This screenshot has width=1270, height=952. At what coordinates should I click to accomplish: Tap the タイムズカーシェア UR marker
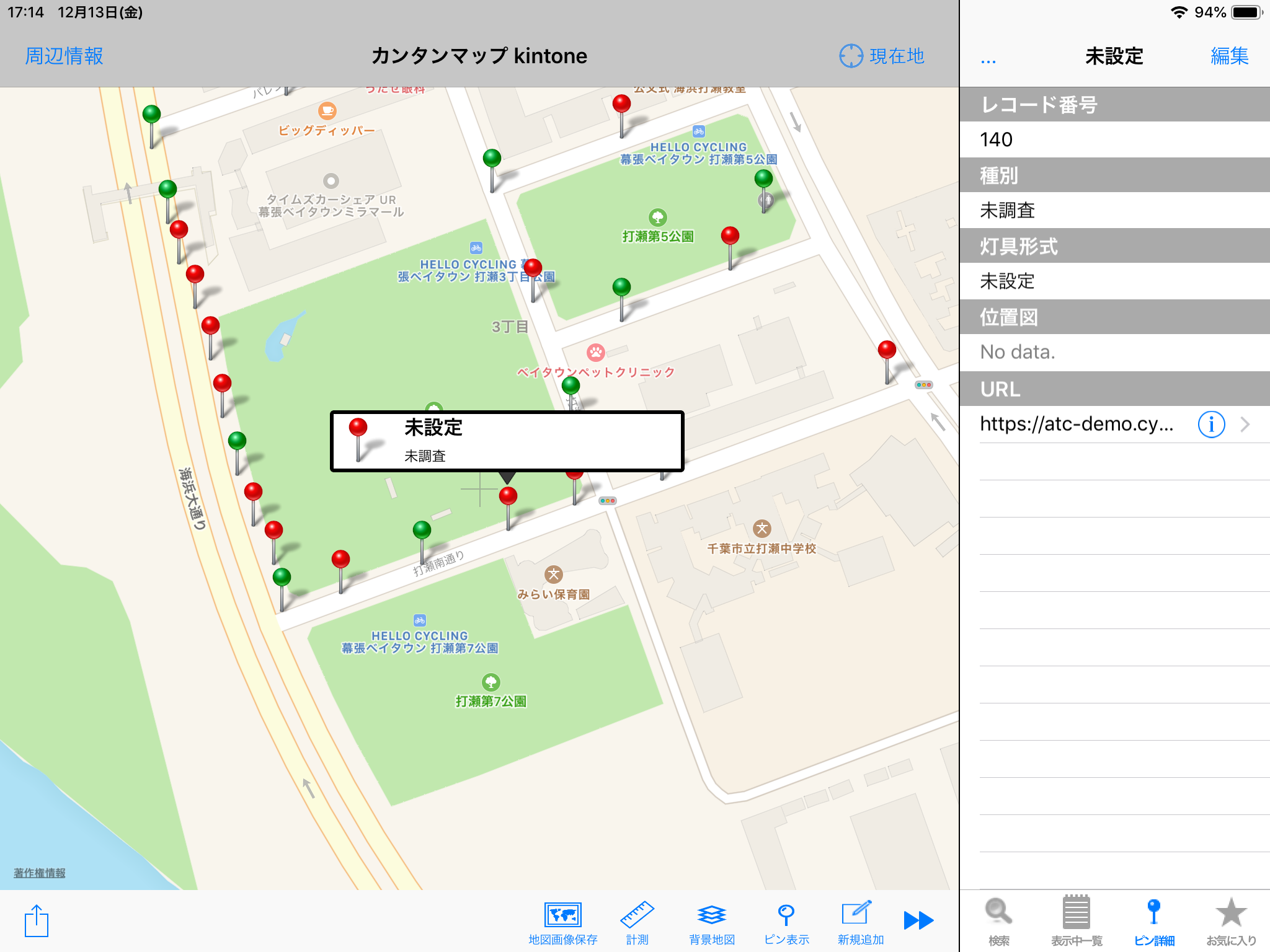point(331,181)
